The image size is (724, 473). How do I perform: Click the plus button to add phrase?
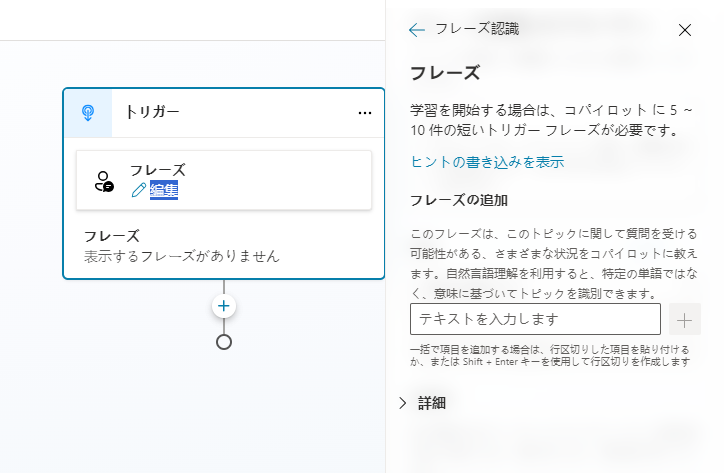(x=685, y=319)
